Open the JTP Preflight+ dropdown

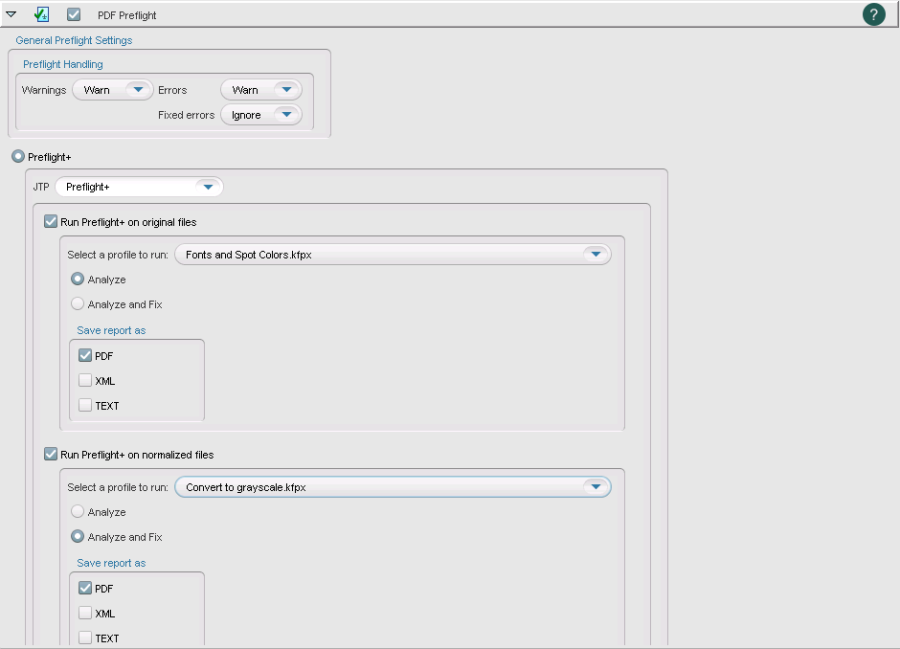pyautogui.click(x=139, y=186)
